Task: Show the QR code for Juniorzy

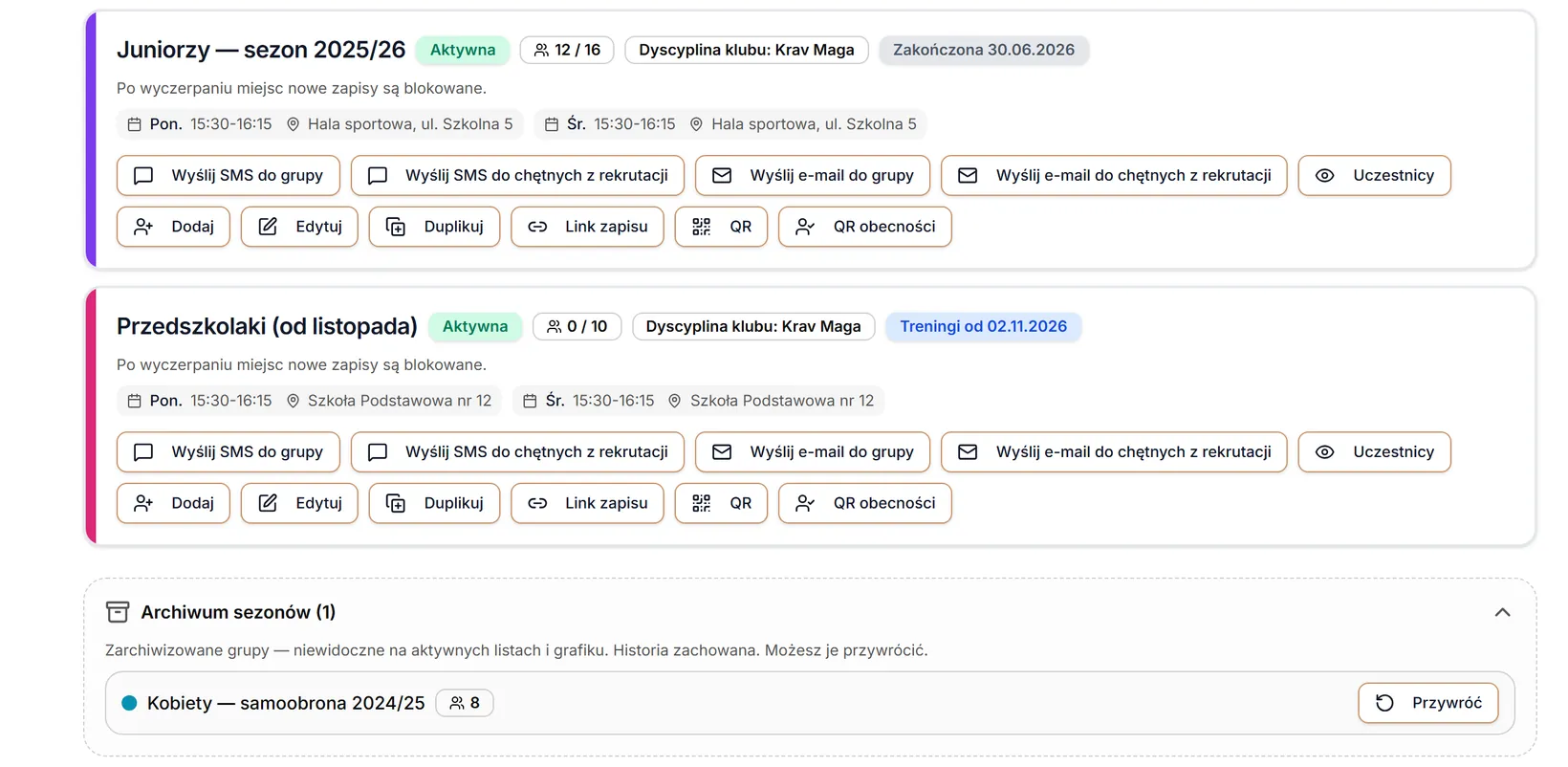Action: pos(721,227)
